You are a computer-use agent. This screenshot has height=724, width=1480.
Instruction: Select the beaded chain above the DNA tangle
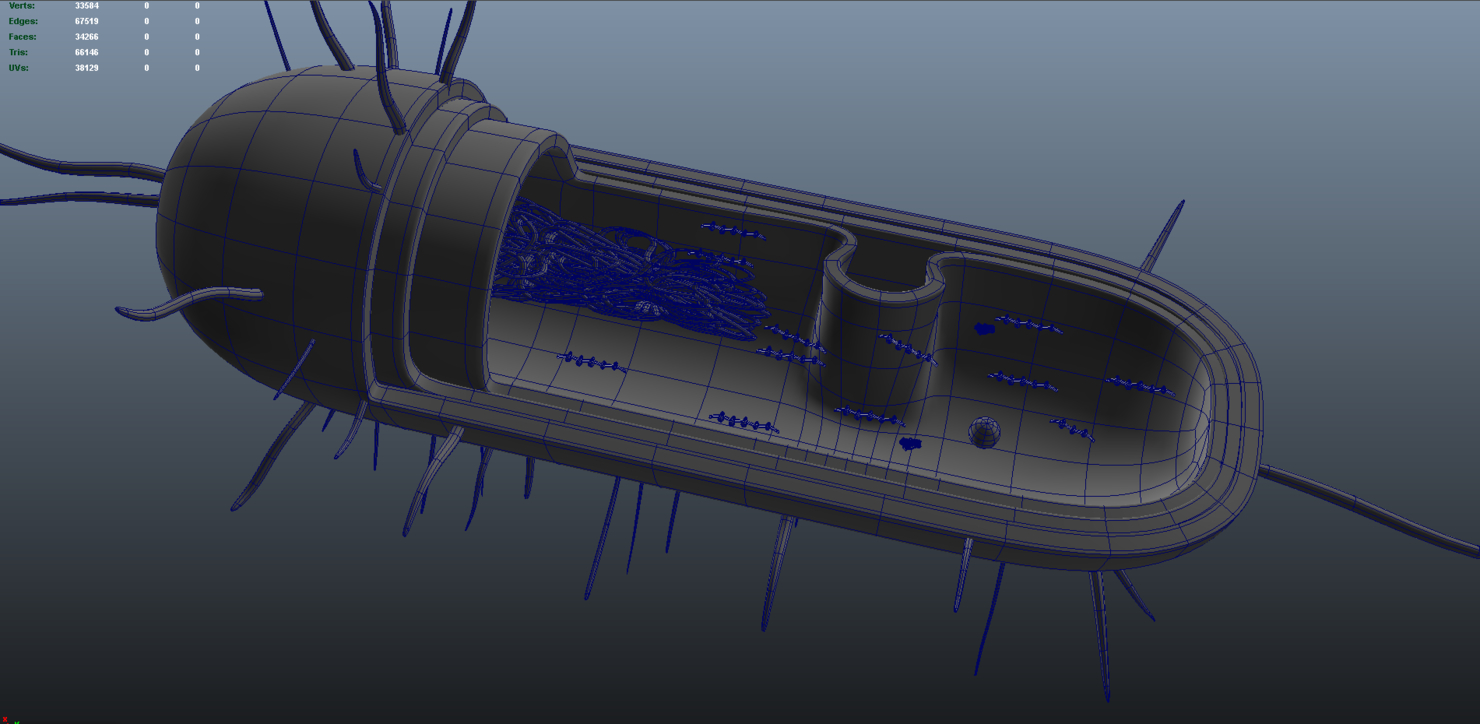click(735, 231)
